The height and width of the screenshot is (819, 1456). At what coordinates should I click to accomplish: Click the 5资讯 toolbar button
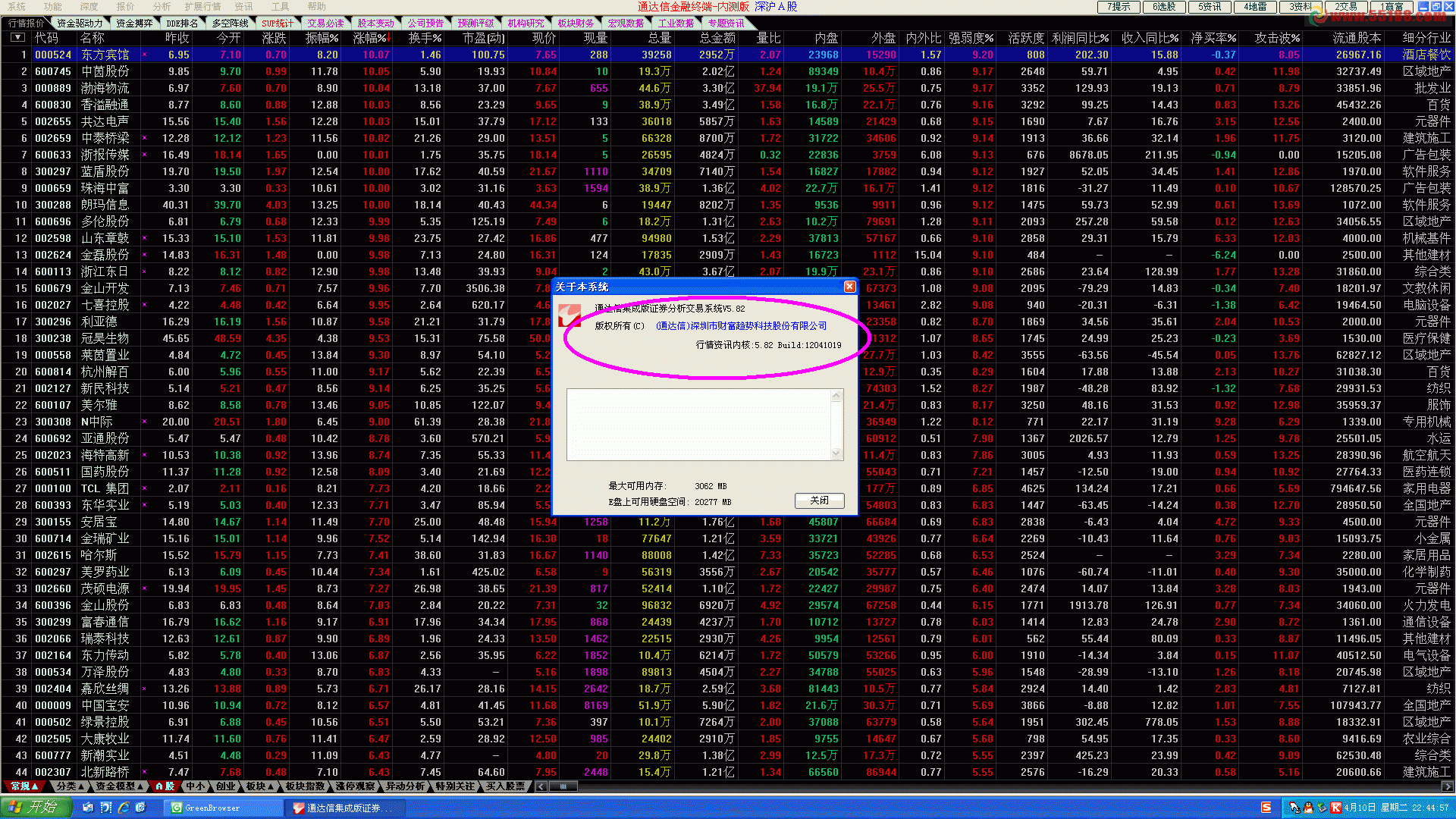tap(1210, 7)
